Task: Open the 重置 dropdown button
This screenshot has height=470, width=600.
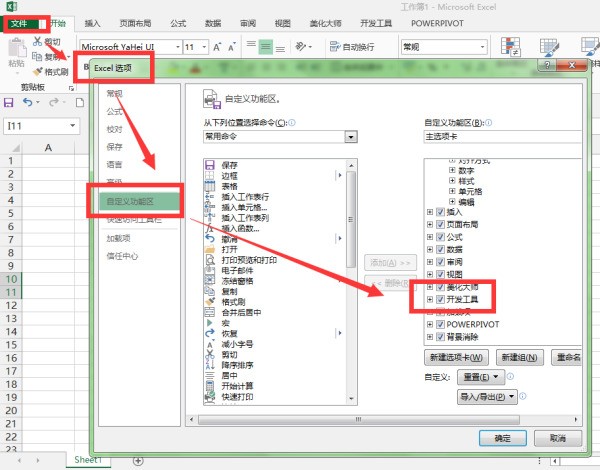Action: click(x=481, y=377)
